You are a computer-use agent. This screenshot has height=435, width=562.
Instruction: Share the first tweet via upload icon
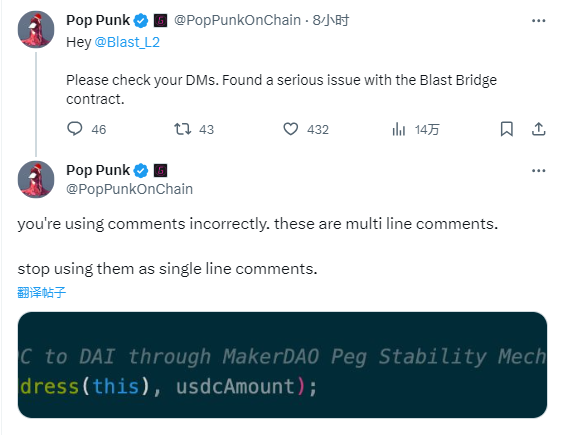point(538,129)
